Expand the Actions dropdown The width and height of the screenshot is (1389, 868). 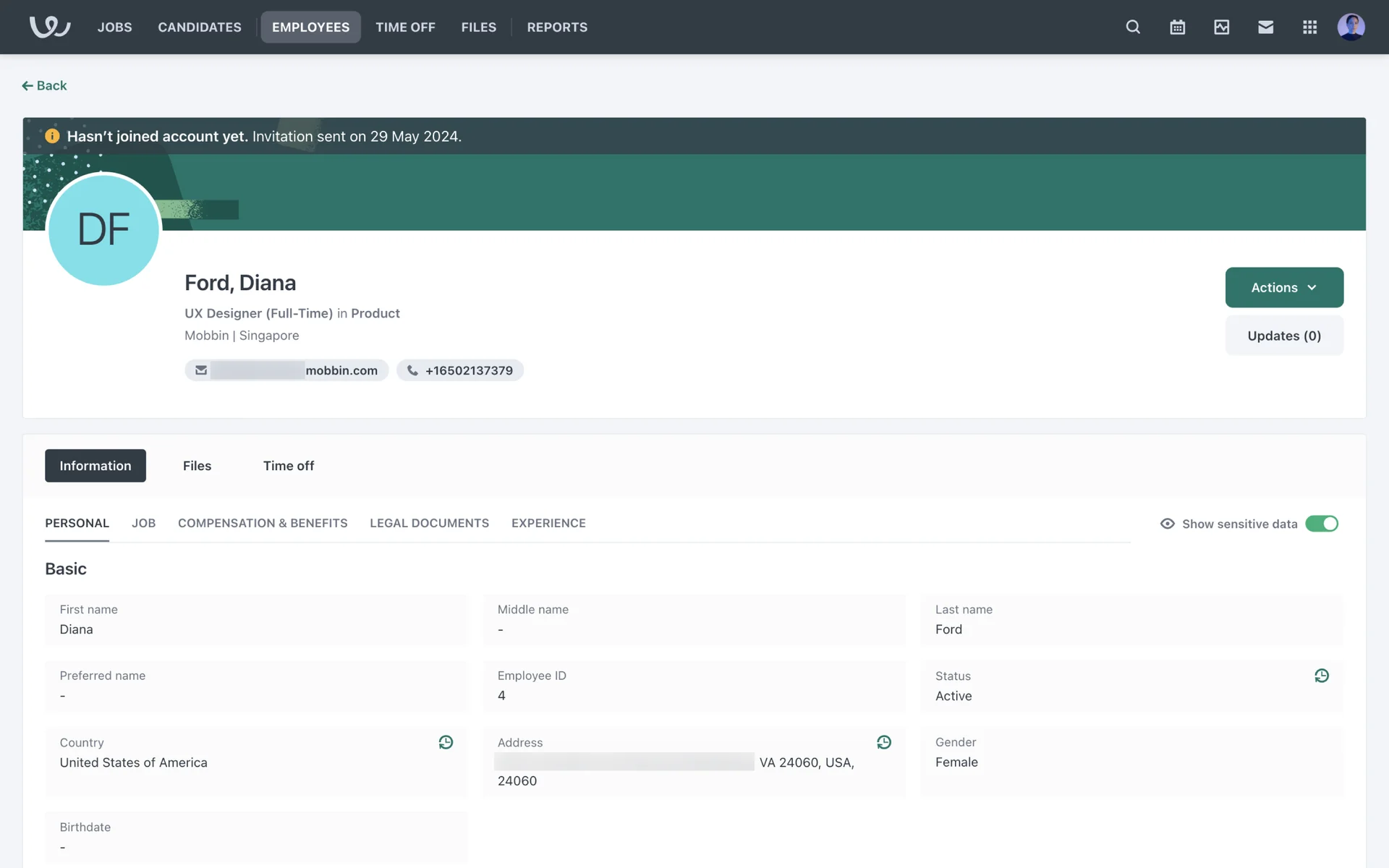(1283, 287)
